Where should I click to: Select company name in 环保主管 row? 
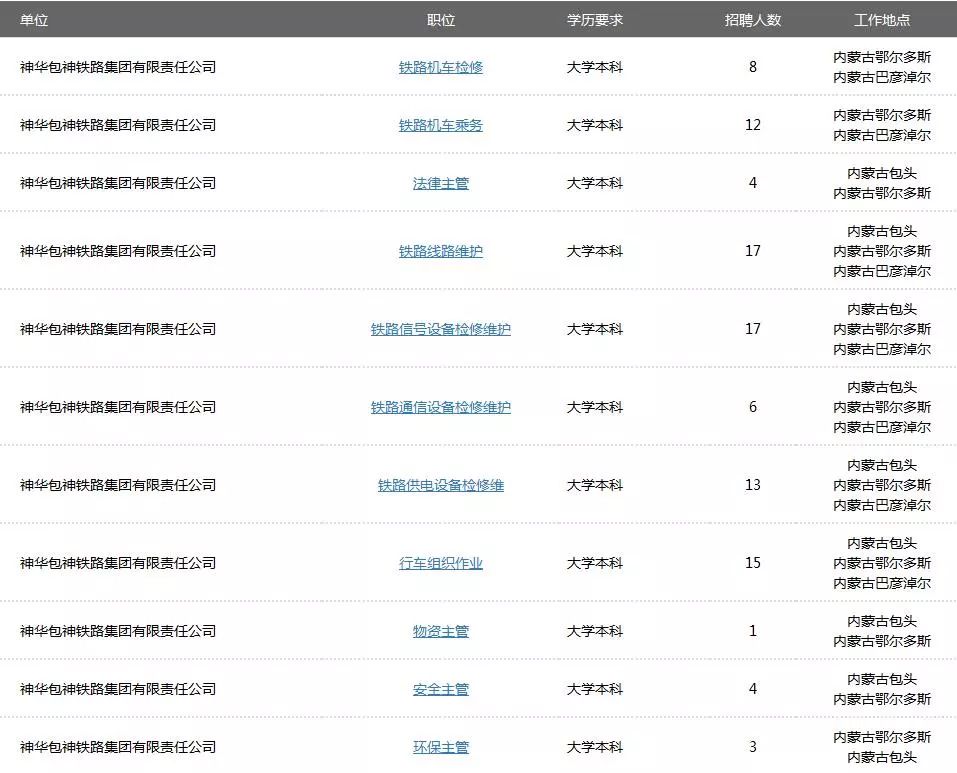(x=118, y=747)
